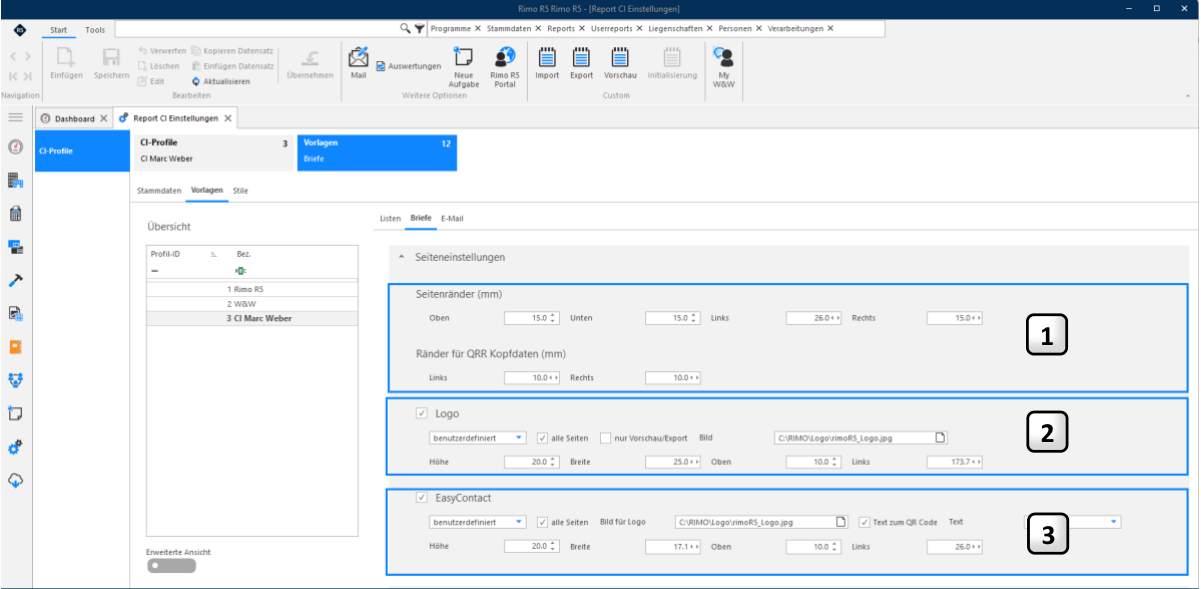Click the hammer icon in left sidebar
The image size is (1201, 589).
click(16, 280)
